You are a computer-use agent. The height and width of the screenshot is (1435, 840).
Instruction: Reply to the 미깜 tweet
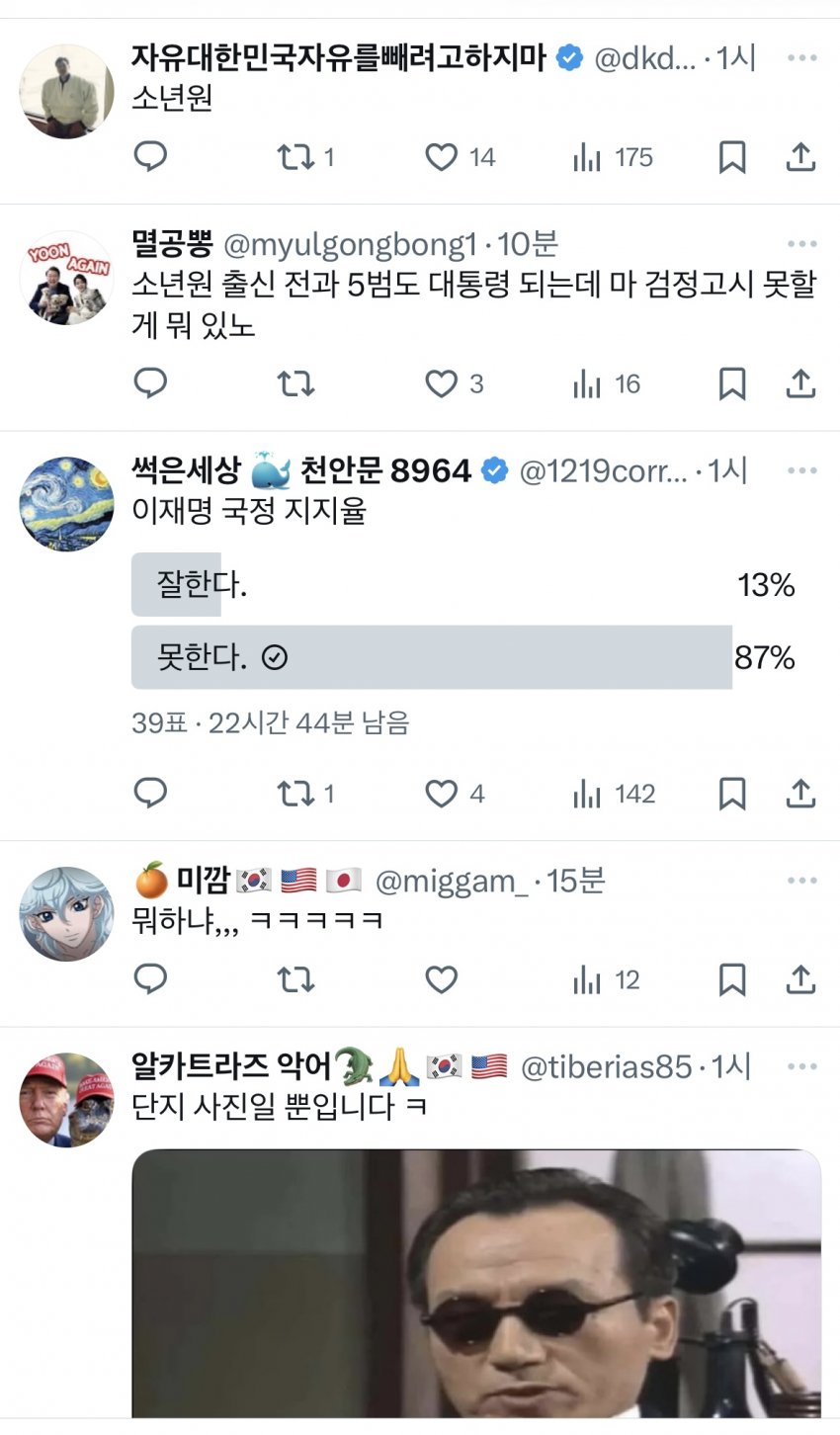click(150, 979)
